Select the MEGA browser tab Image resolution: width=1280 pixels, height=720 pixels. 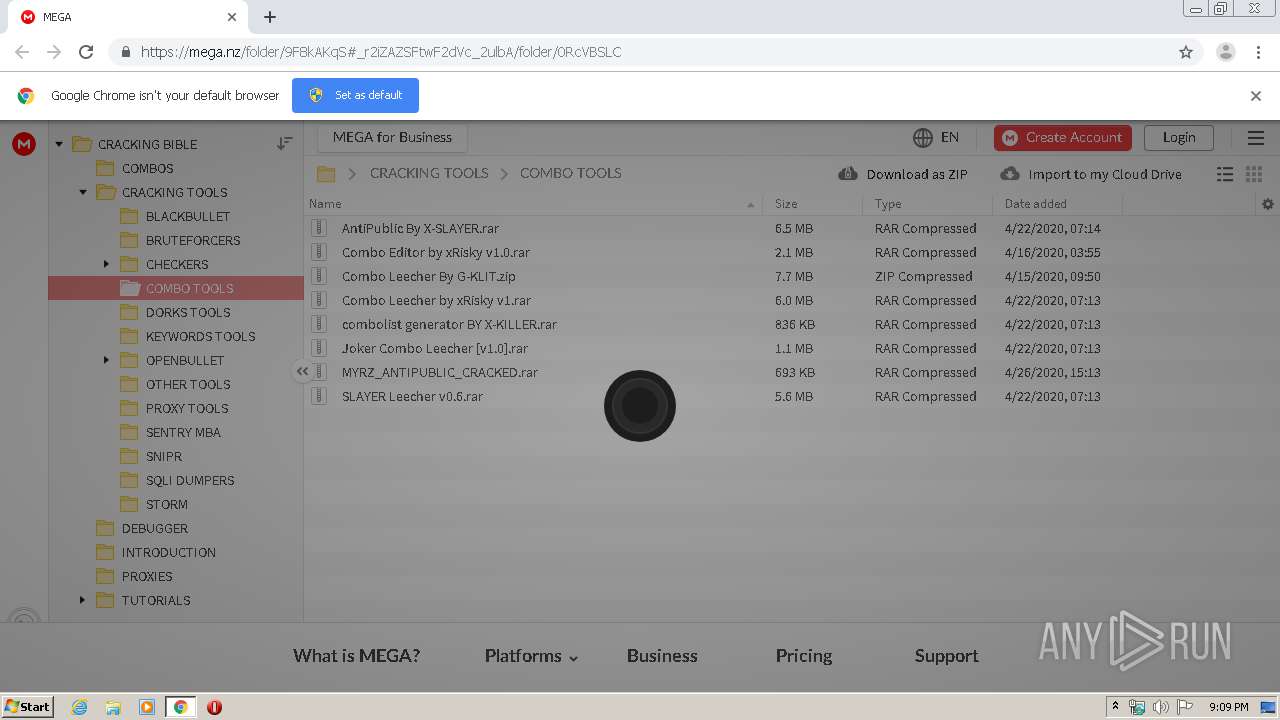pos(128,17)
